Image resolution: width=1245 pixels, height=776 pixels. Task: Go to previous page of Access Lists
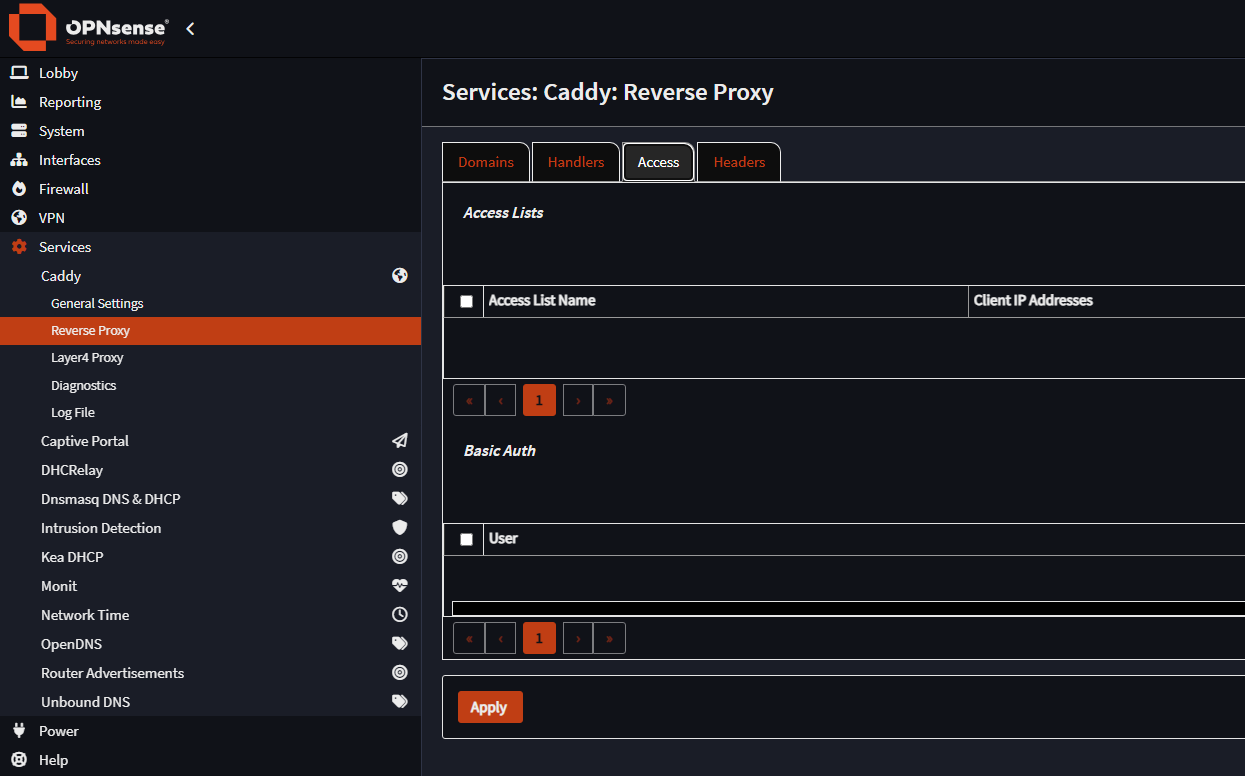500,400
